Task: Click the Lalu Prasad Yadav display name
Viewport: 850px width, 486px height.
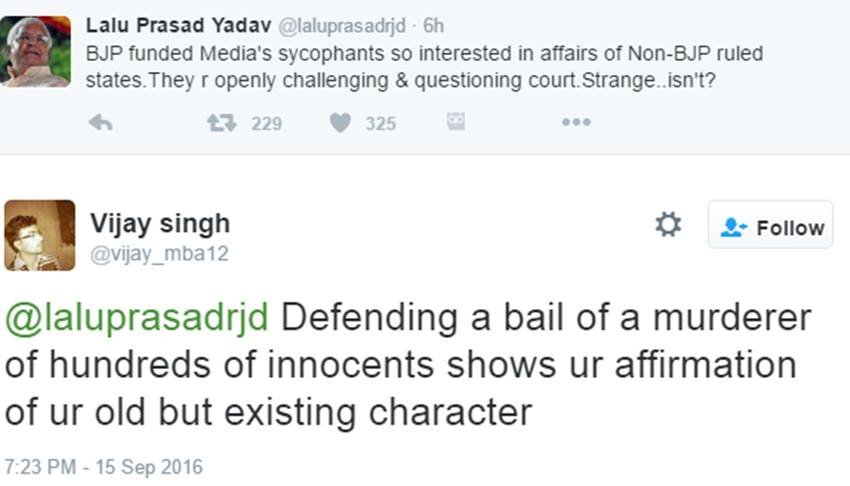Action: tap(160, 25)
